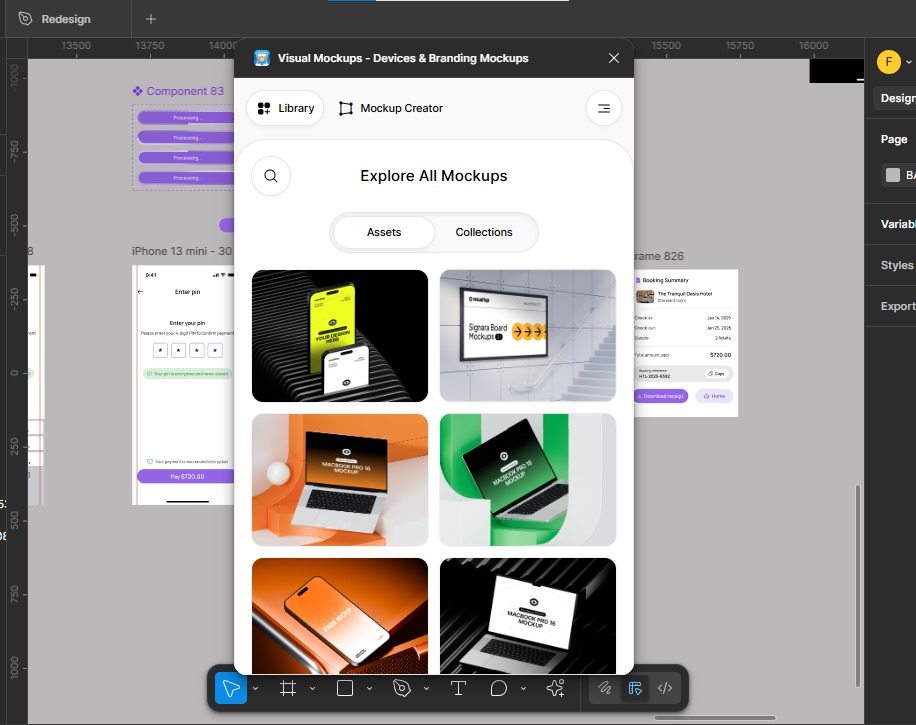Select the Component 83 label on canvas
916x725 pixels.
(179, 91)
